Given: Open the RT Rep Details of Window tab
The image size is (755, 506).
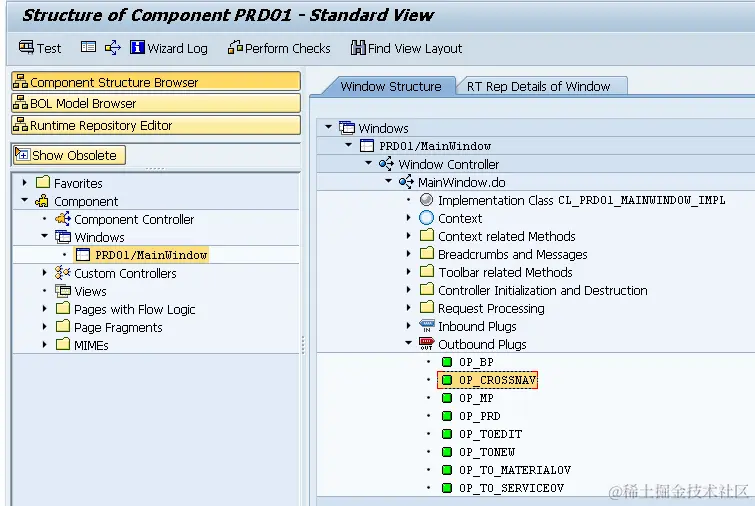Looking at the screenshot, I should pos(538,86).
